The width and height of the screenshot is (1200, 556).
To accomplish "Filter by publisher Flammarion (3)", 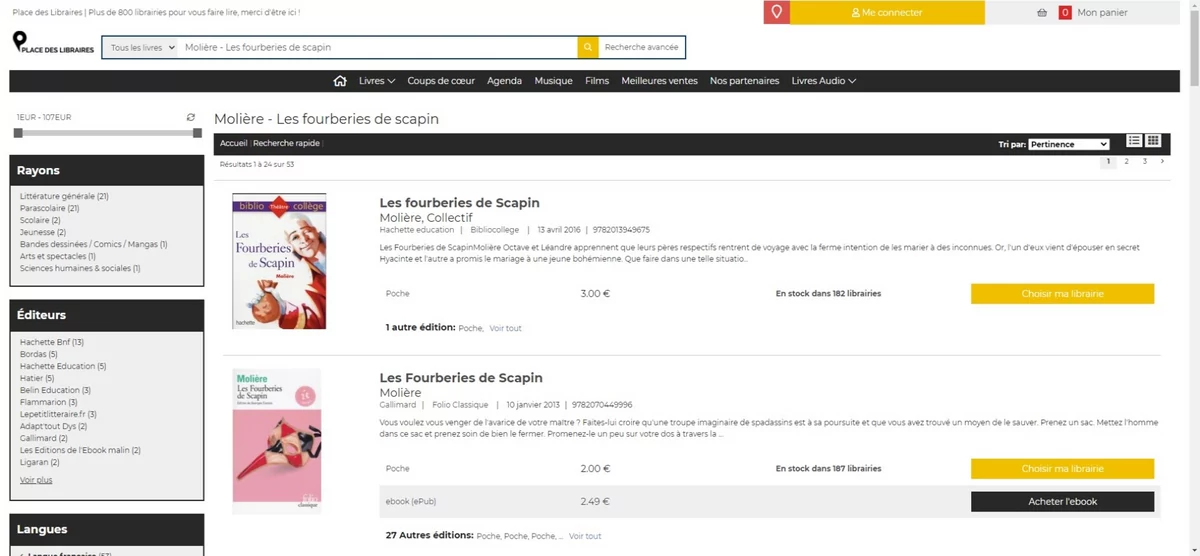I will [x=49, y=402].
